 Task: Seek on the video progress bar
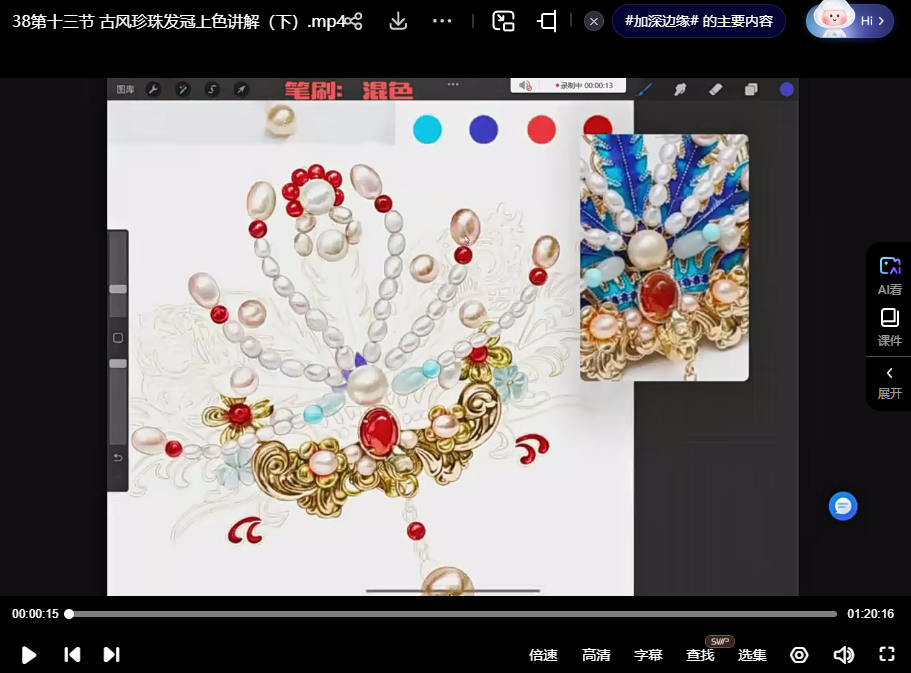(x=453, y=614)
